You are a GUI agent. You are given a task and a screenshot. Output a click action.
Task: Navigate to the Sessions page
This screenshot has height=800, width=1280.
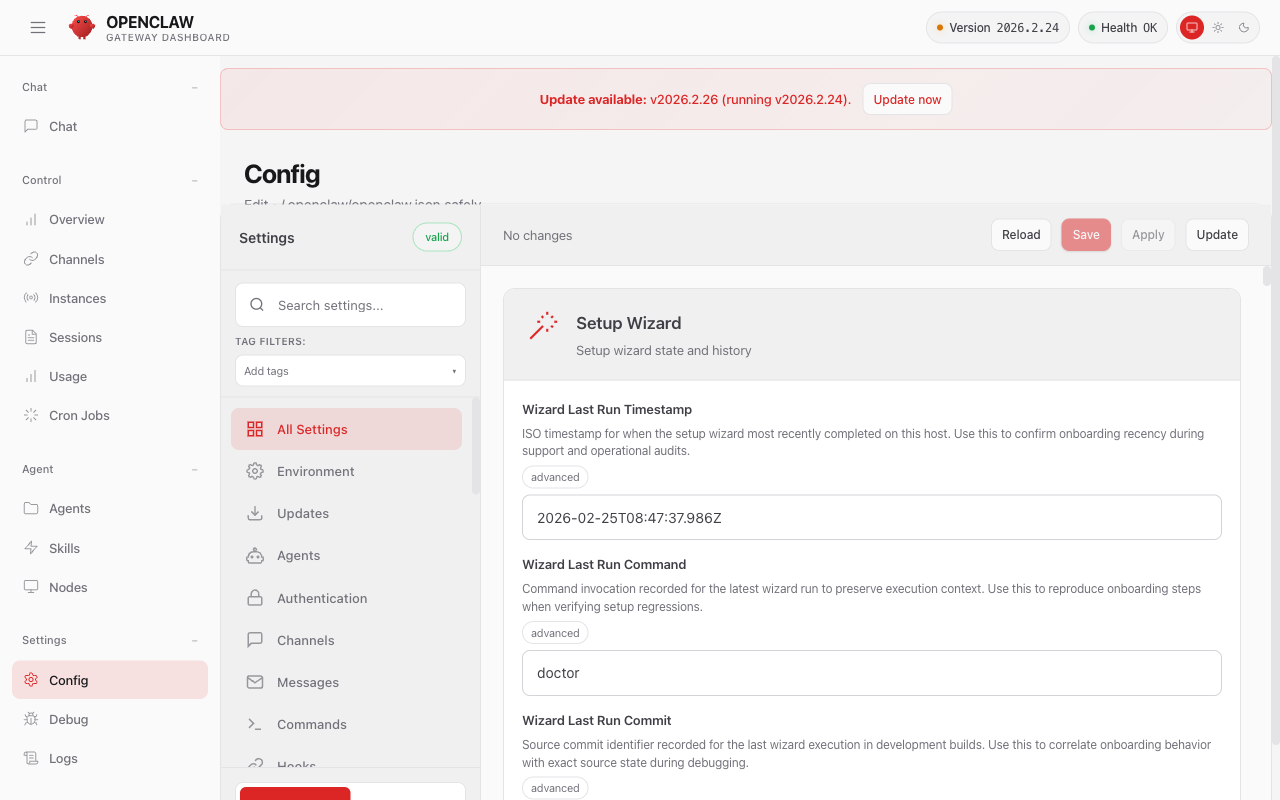[75, 337]
